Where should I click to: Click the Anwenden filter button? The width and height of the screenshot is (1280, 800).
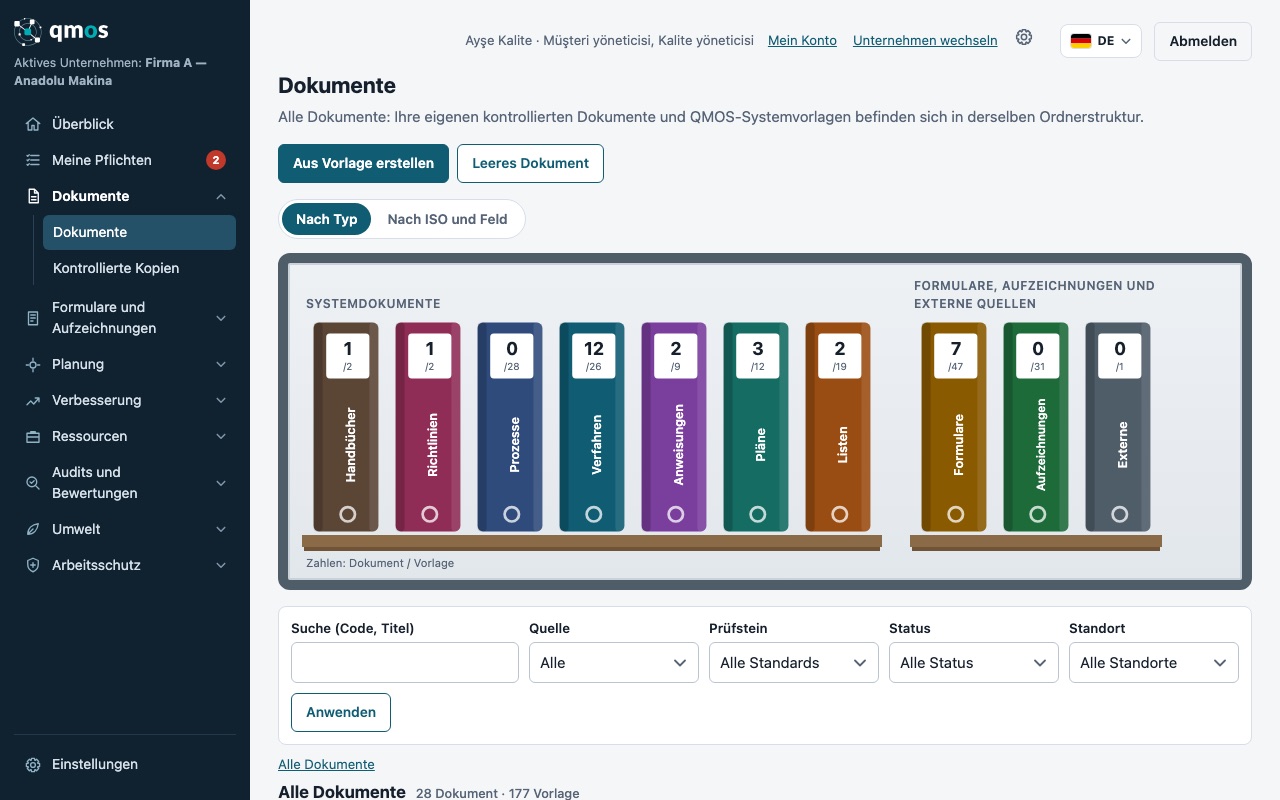pyautogui.click(x=341, y=712)
